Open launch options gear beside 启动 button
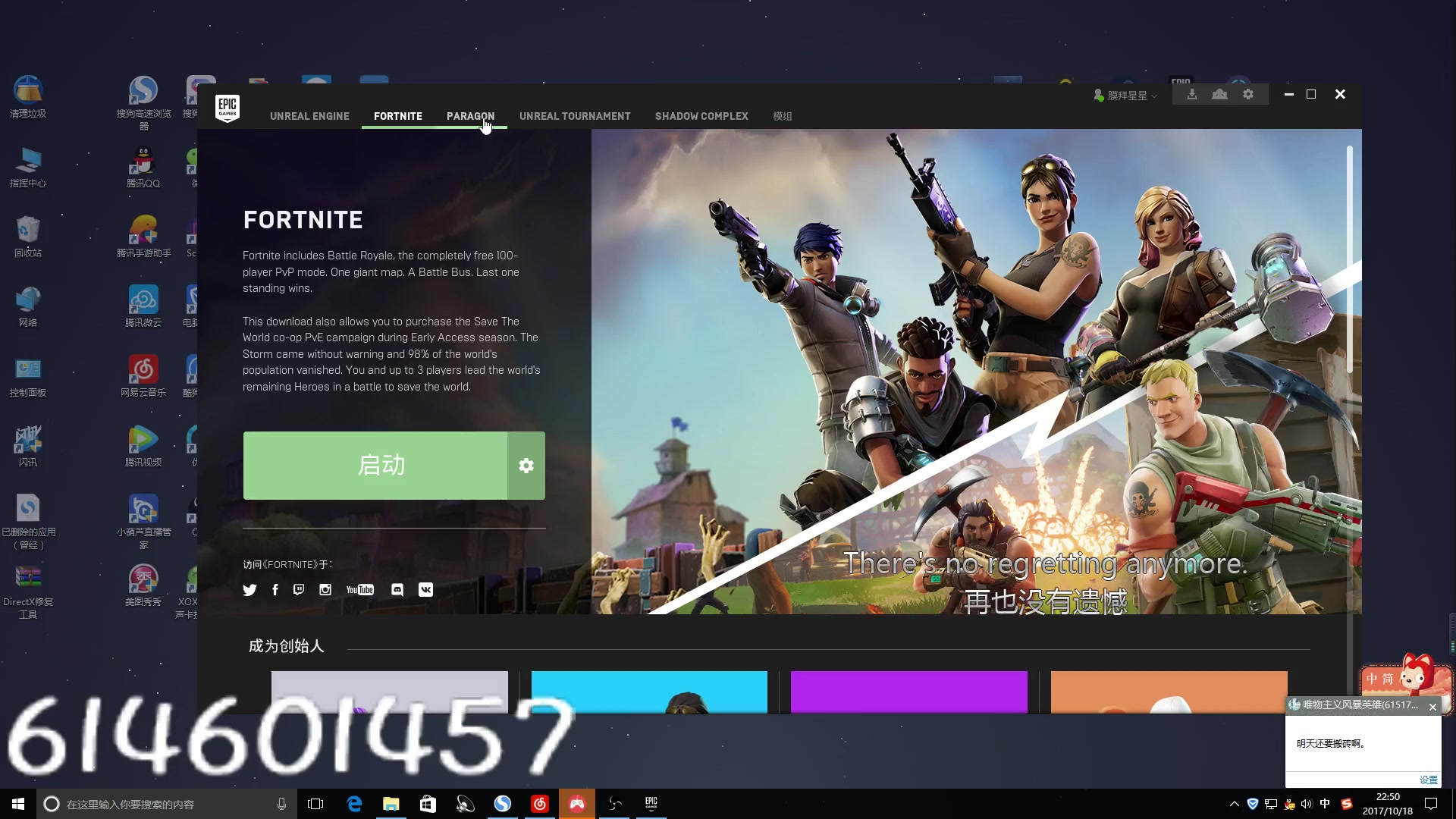 pos(526,466)
